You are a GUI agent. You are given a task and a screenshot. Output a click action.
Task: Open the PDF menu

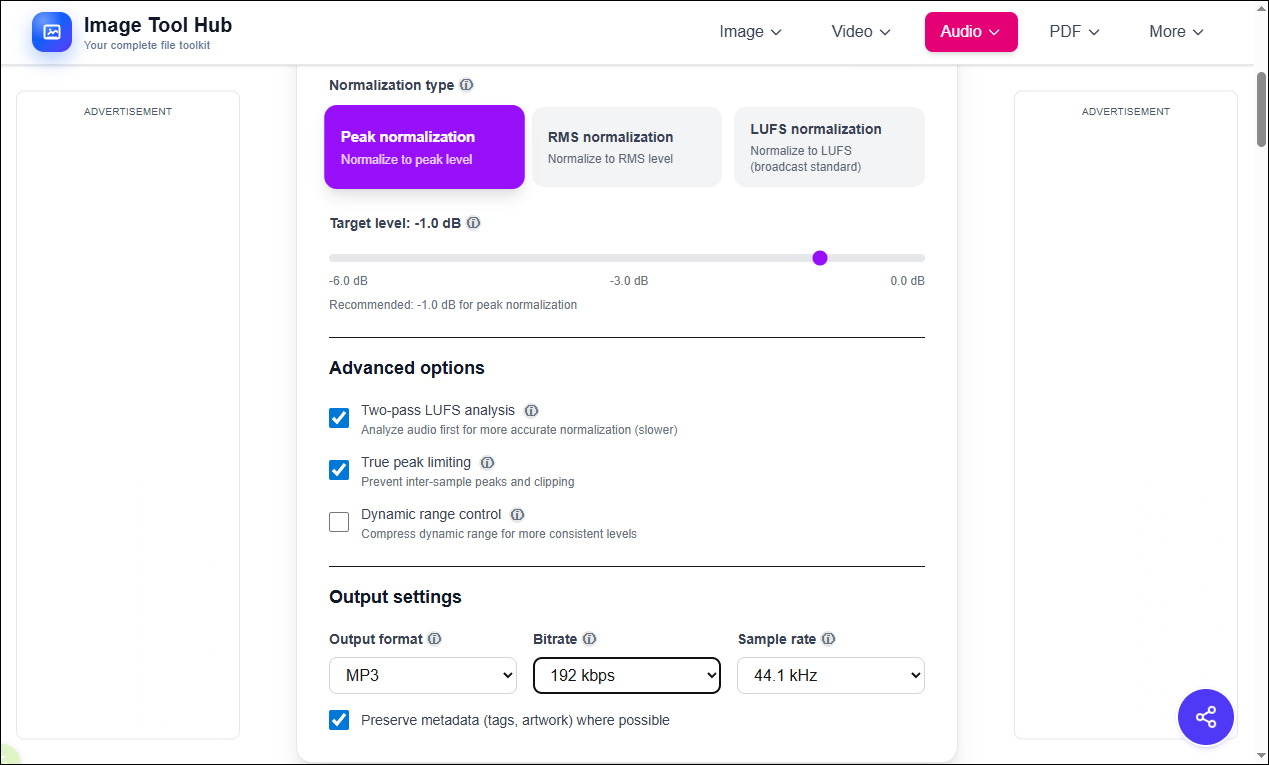point(1073,31)
